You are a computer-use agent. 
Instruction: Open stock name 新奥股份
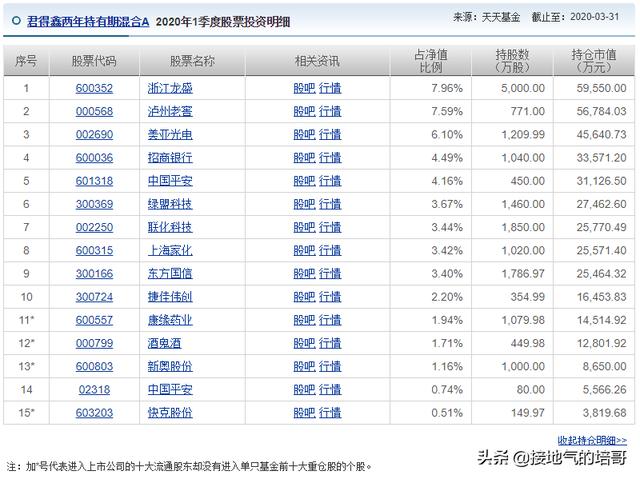(170, 366)
